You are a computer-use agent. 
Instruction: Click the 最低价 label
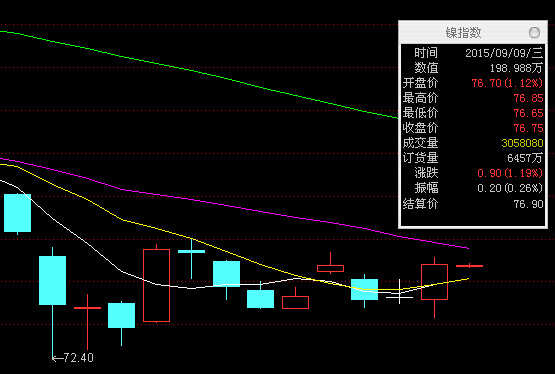point(420,113)
